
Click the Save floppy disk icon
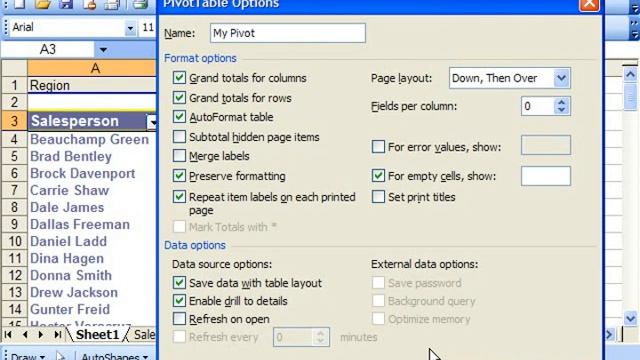coord(65,4)
